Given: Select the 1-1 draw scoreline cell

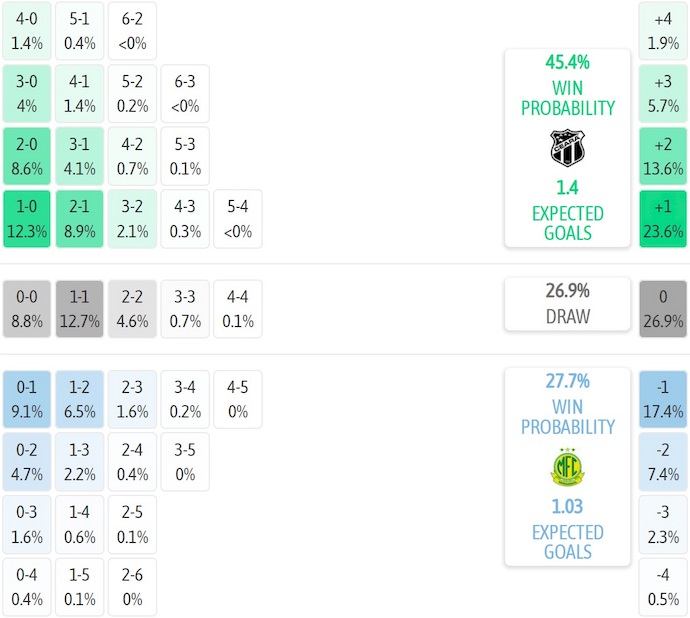Looking at the screenshot, I should click(79, 309).
